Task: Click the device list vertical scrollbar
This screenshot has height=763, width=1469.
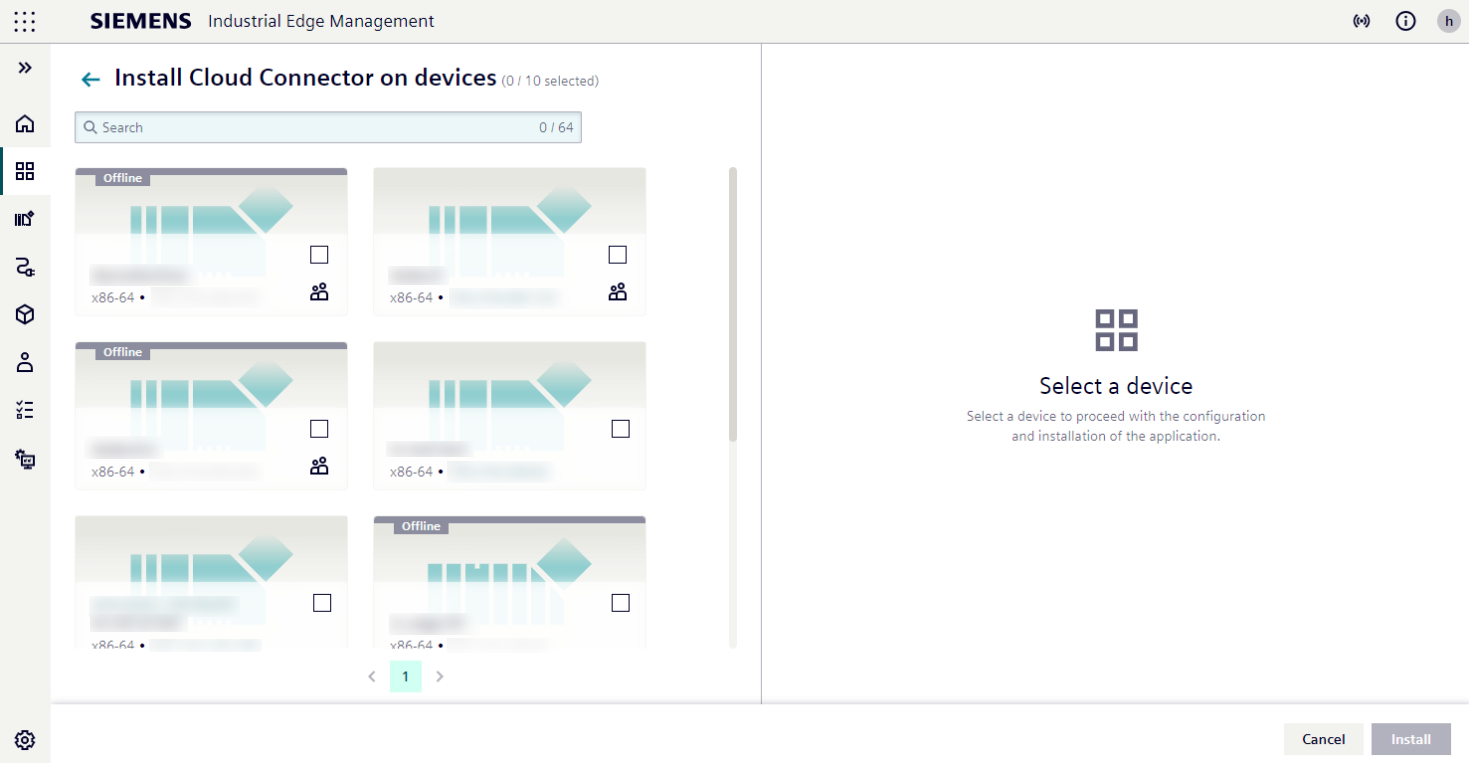Action: [x=733, y=304]
